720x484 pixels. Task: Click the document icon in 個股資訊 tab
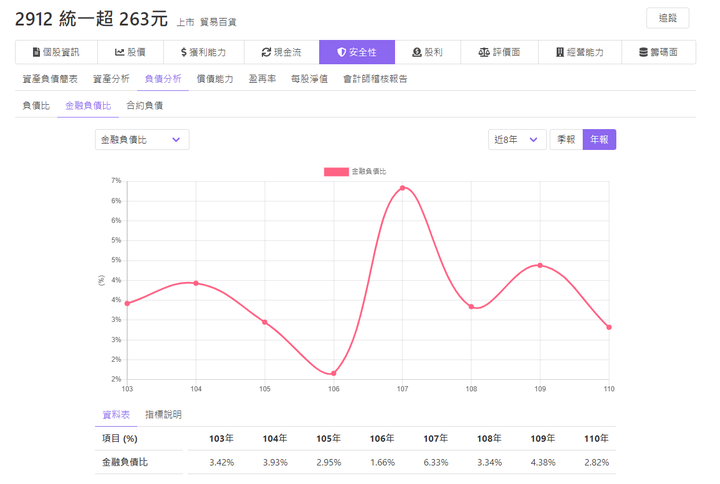coord(36,52)
